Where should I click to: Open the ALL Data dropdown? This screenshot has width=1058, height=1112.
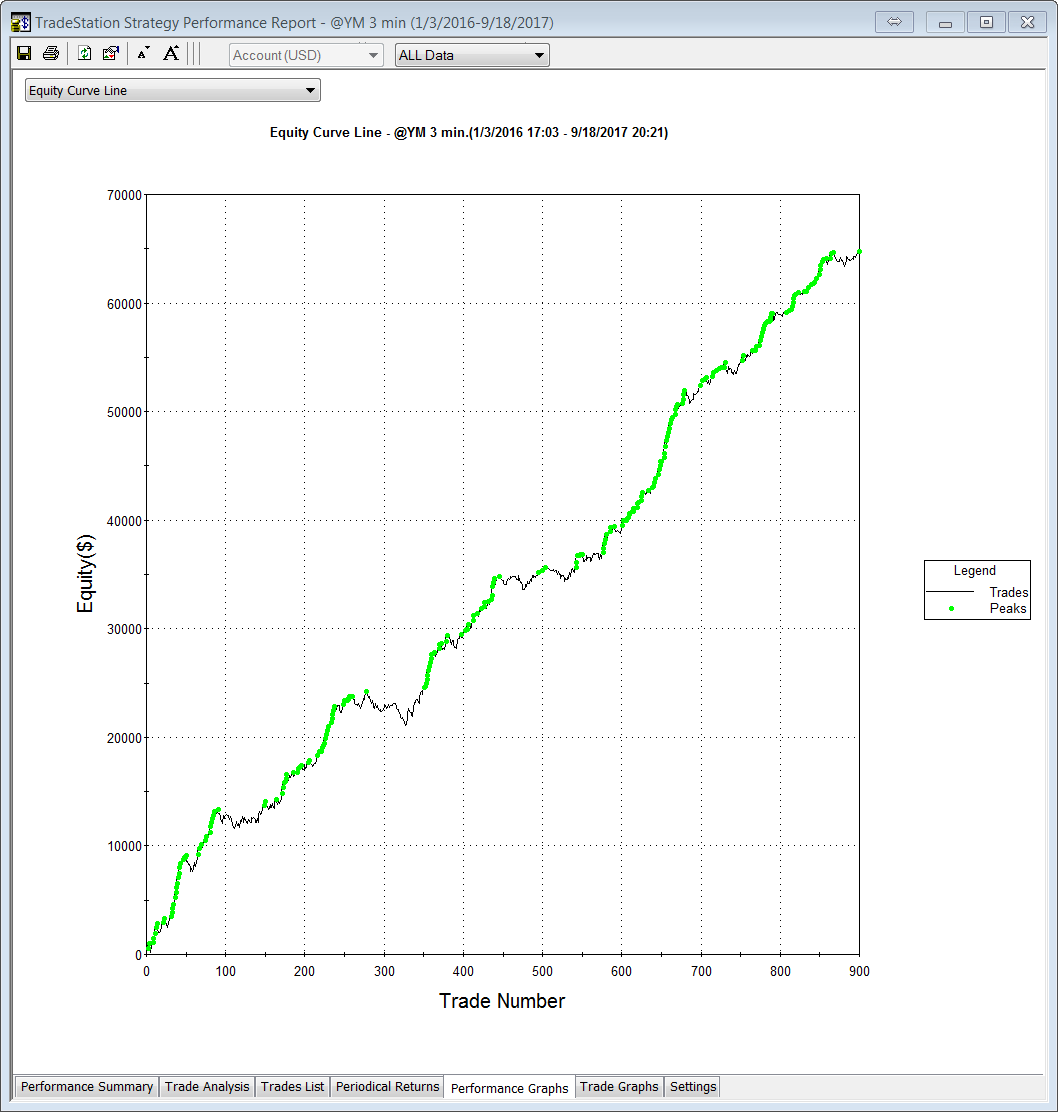472,55
